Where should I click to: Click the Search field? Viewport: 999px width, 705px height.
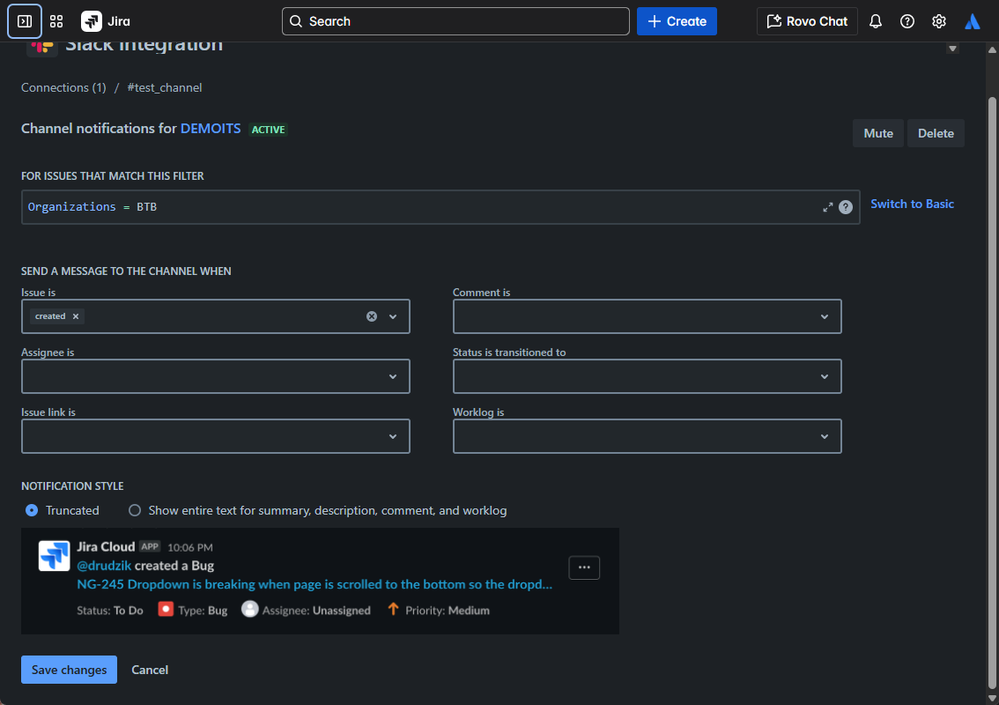tap(456, 21)
